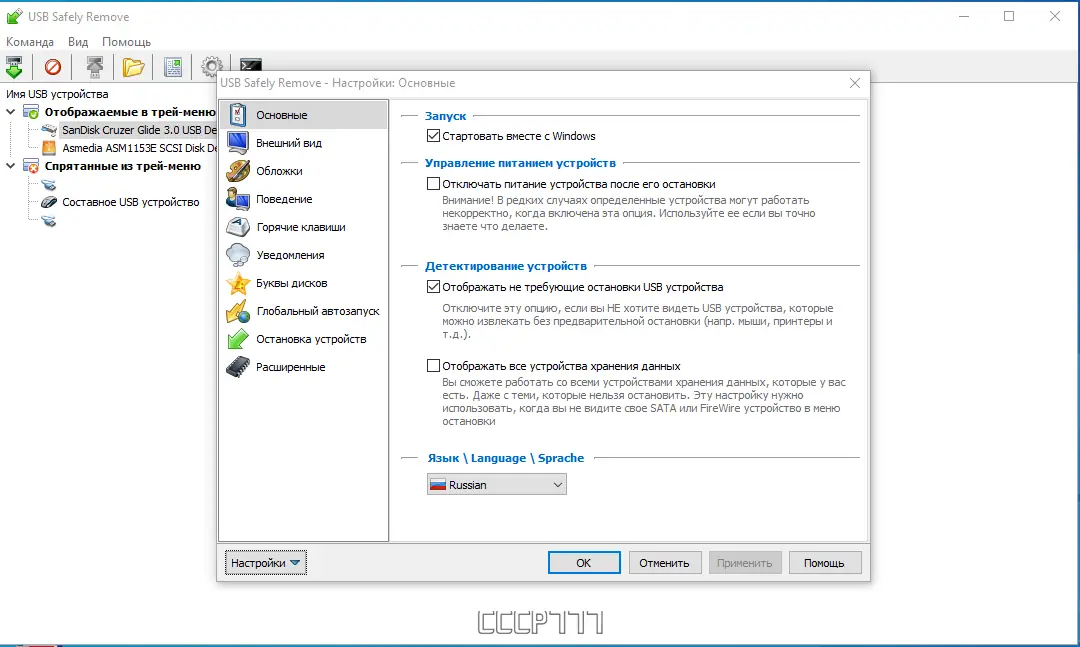The image size is (1080, 647).
Task: Select the Составное USB устройство row
Action: tap(131, 202)
